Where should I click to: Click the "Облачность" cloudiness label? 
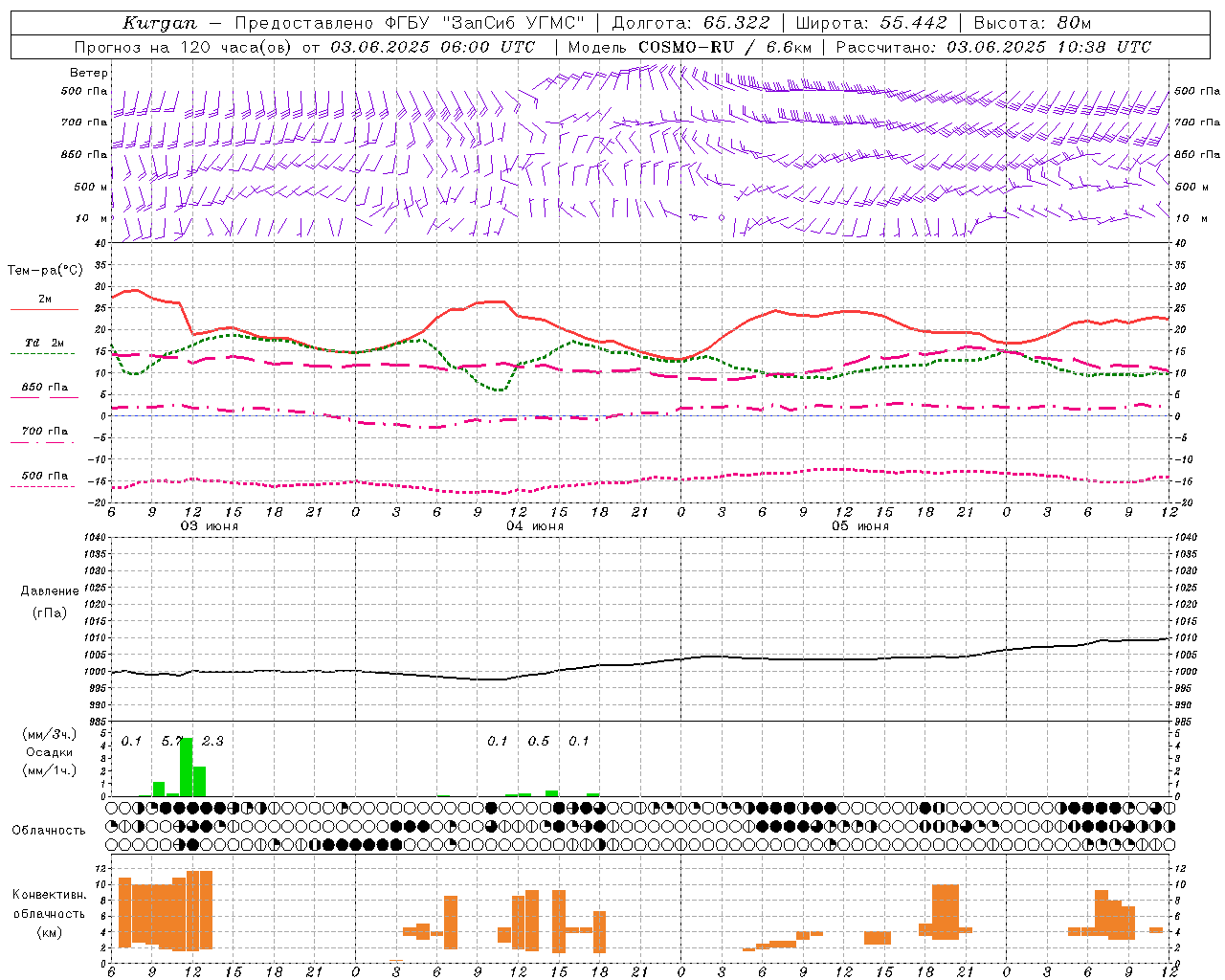(x=49, y=831)
